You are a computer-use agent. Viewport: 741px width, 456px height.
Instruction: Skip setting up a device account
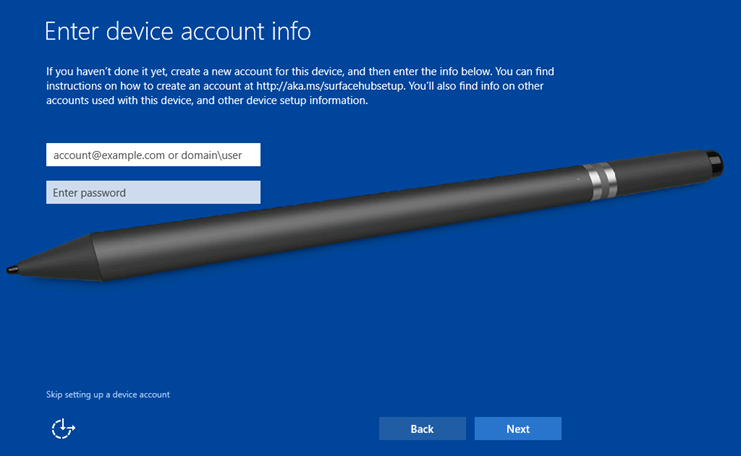[108, 395]
